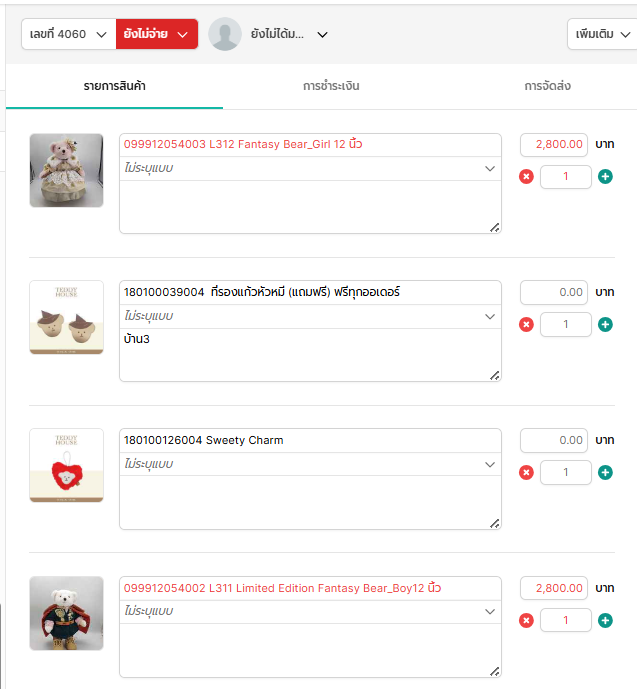Delete the Sweety Charm item
Screen dimensions: 637x689
pos(527,472)
